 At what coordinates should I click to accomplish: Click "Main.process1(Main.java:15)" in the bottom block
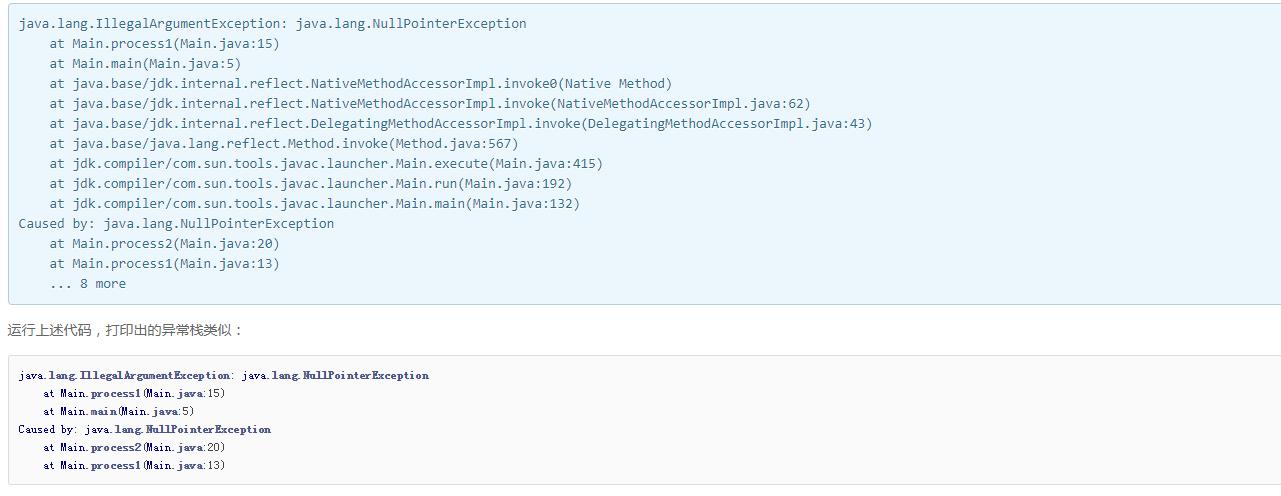coord(134,394)
